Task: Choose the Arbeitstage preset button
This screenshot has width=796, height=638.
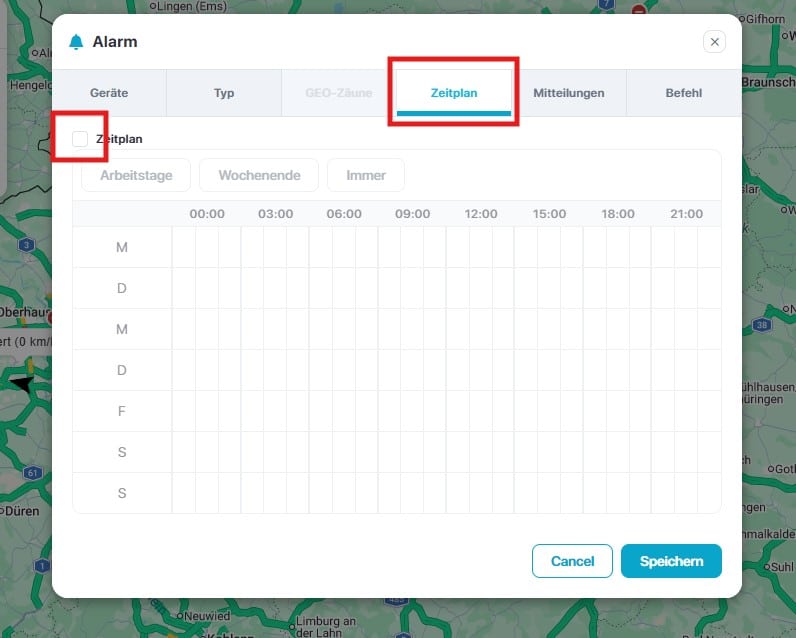Action: click(136, 175)
